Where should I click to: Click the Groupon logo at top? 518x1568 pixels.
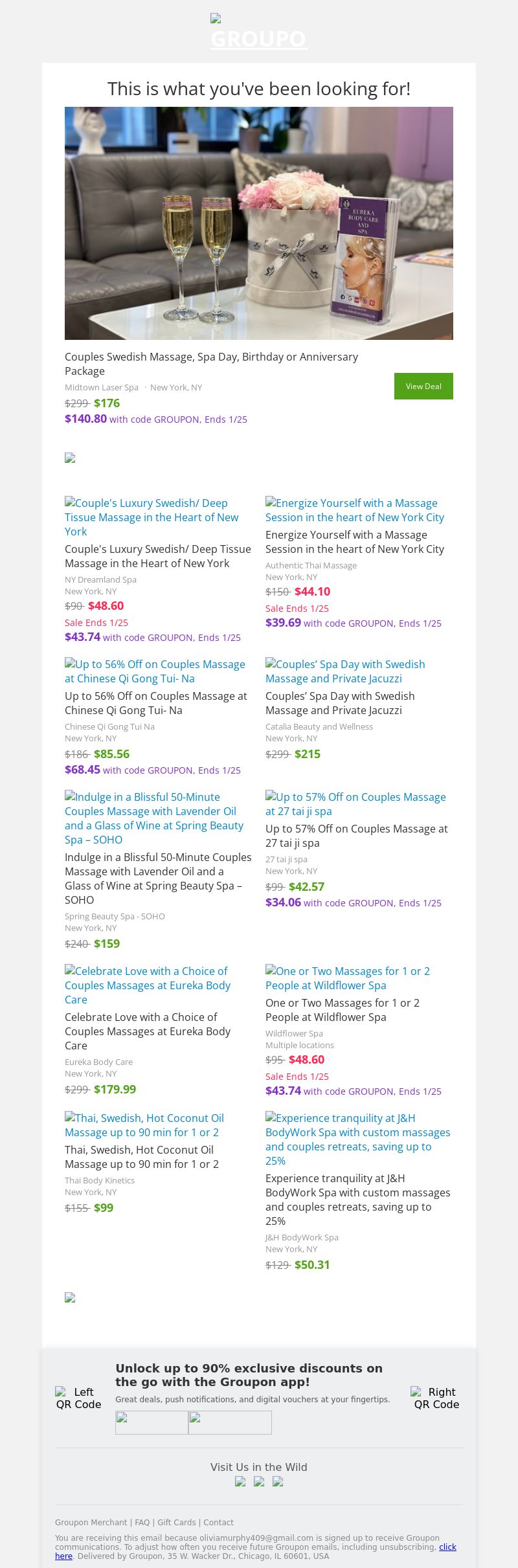click(x=258, y=32)
